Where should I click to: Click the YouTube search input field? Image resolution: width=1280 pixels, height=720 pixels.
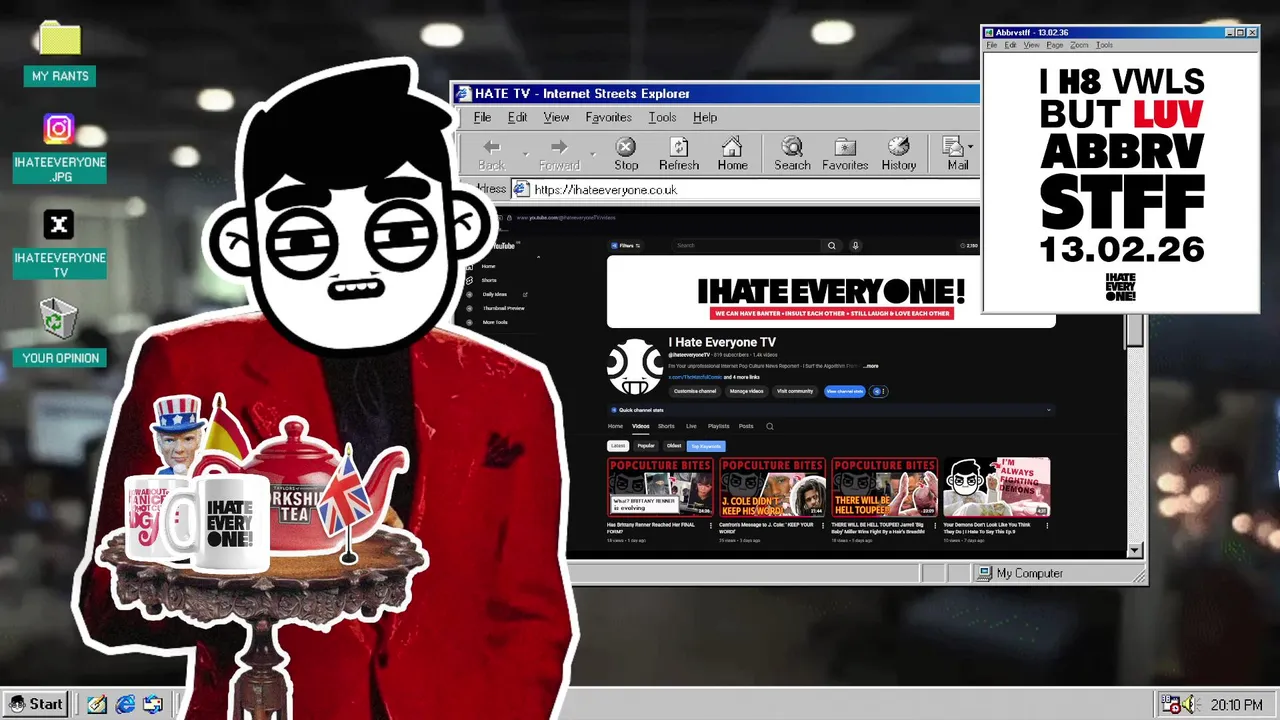[x=747, y=245]
